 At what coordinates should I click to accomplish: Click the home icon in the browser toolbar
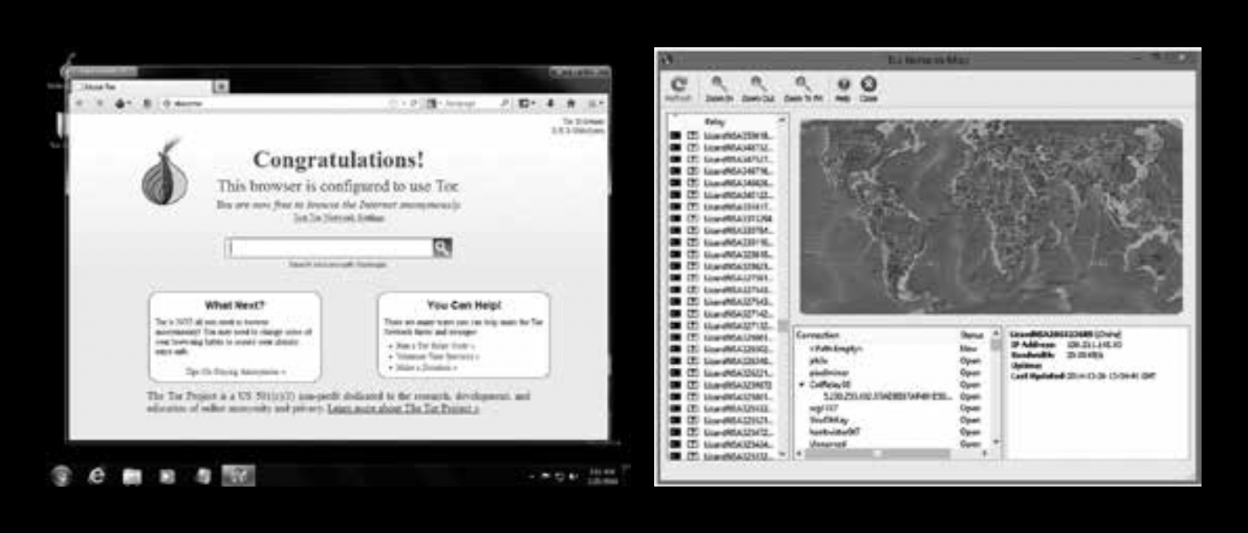pos(569,103)
